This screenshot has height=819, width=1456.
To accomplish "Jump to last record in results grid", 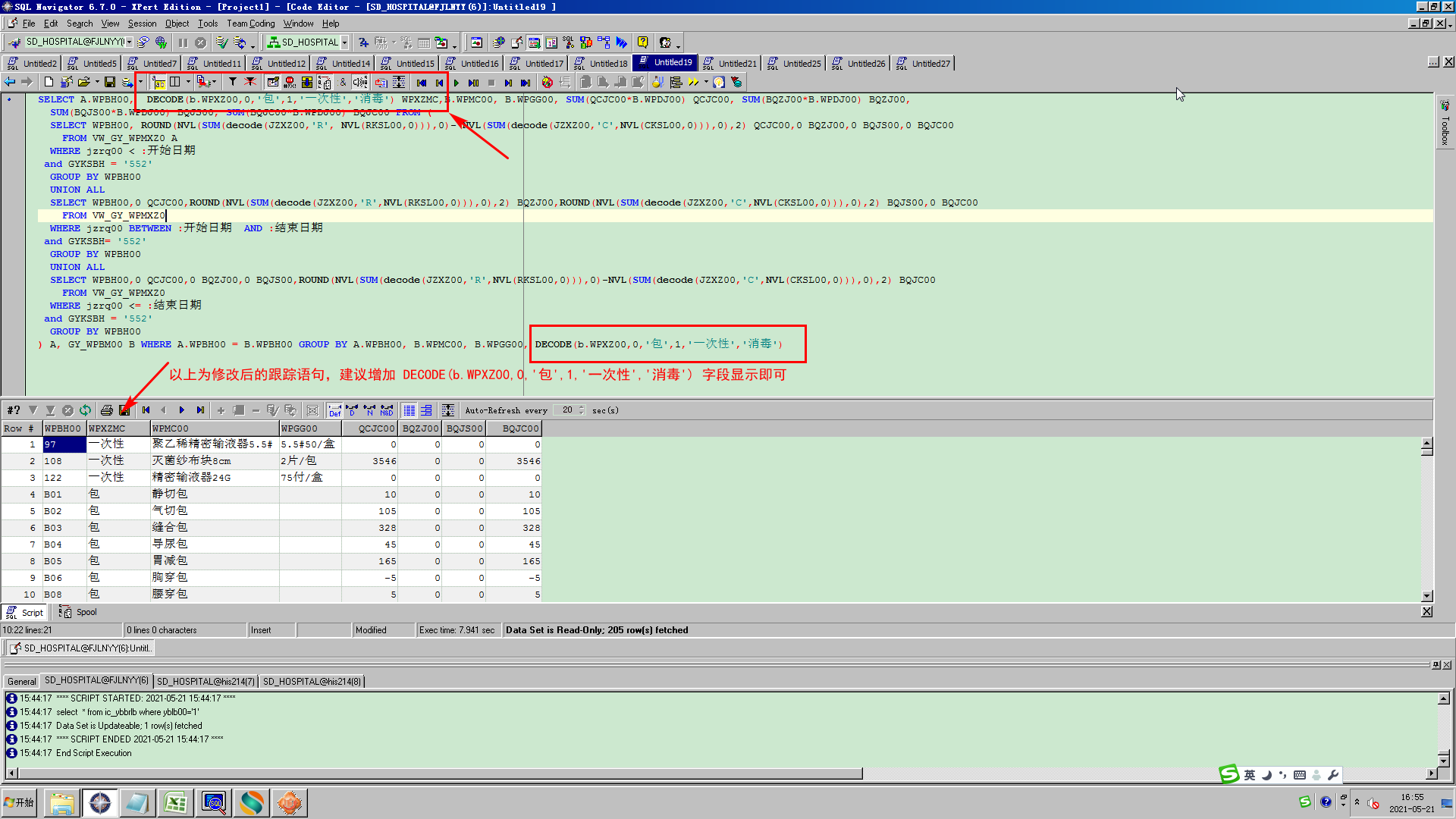I will pos(200,410).
